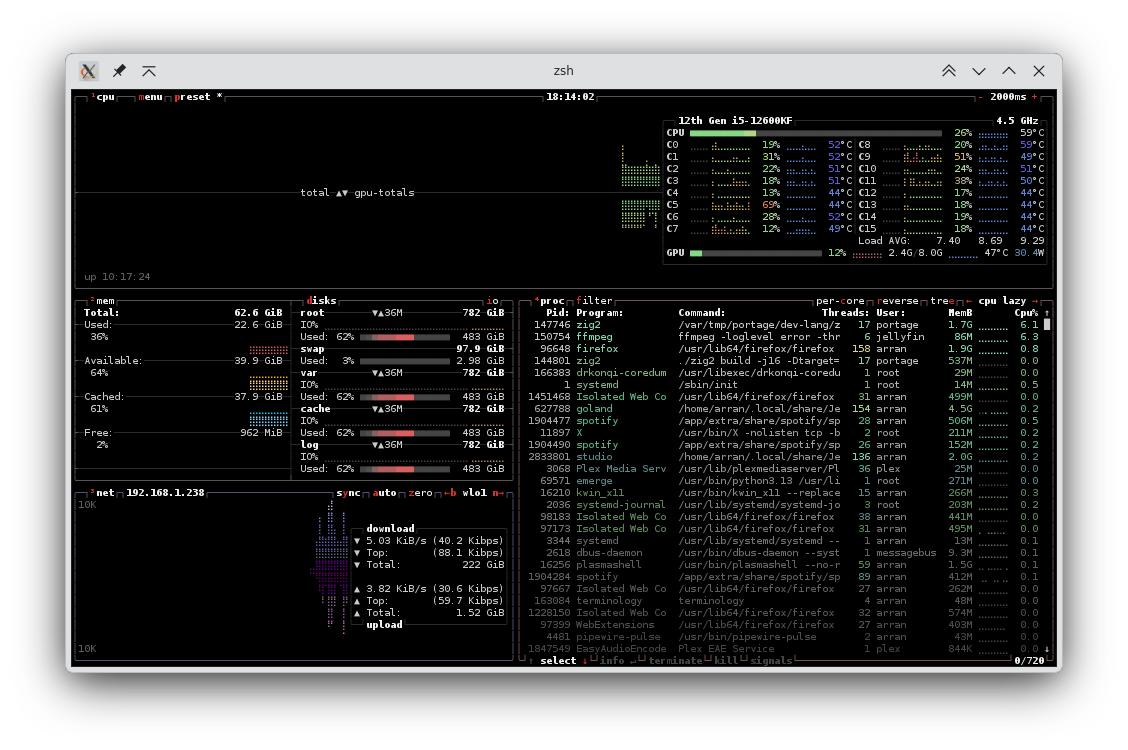Select the studio process row
The image size is (1128, 750).
click(x=783, y=457)
